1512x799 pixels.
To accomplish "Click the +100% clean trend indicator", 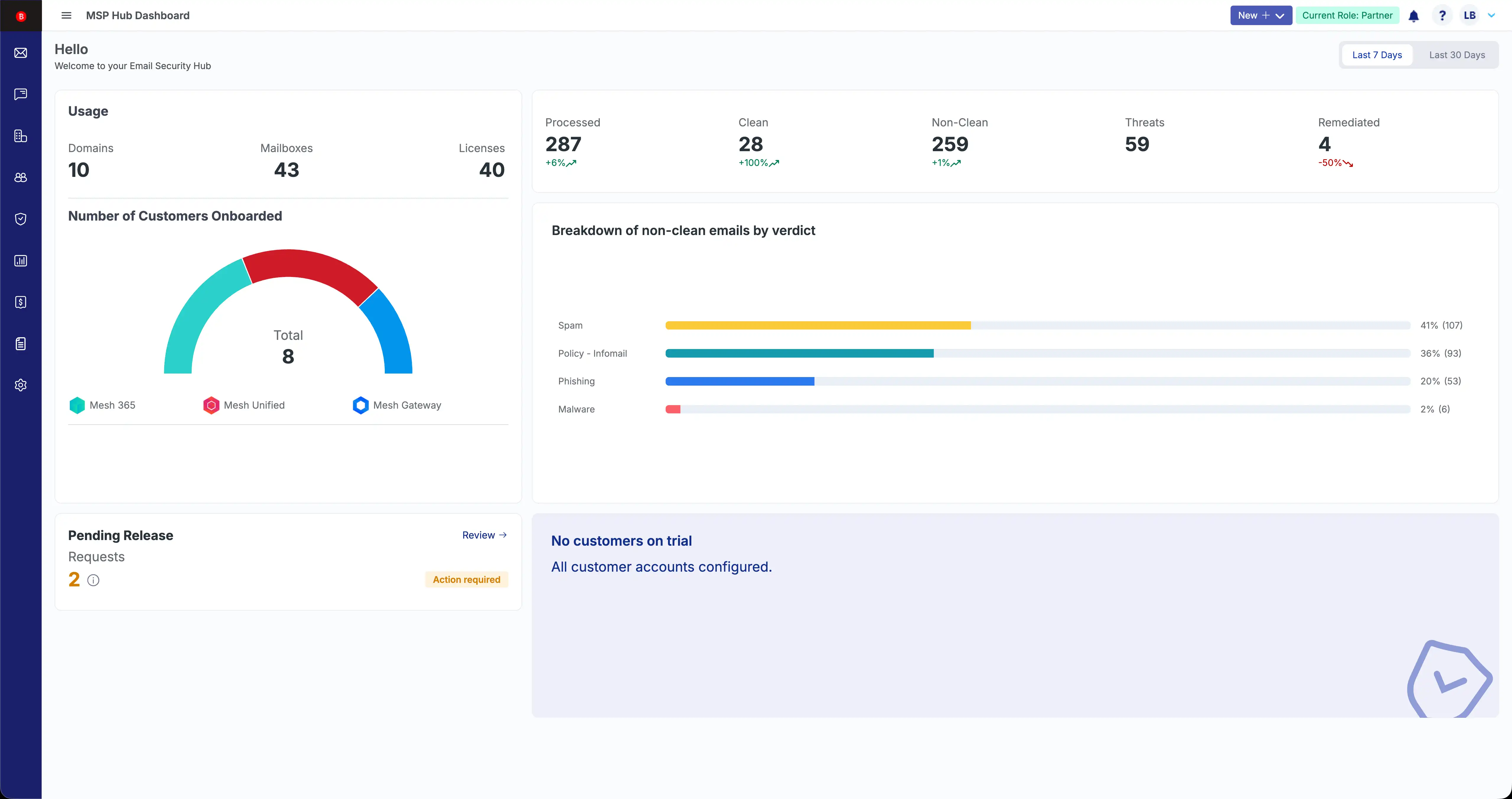I will (x=758, y=163).
